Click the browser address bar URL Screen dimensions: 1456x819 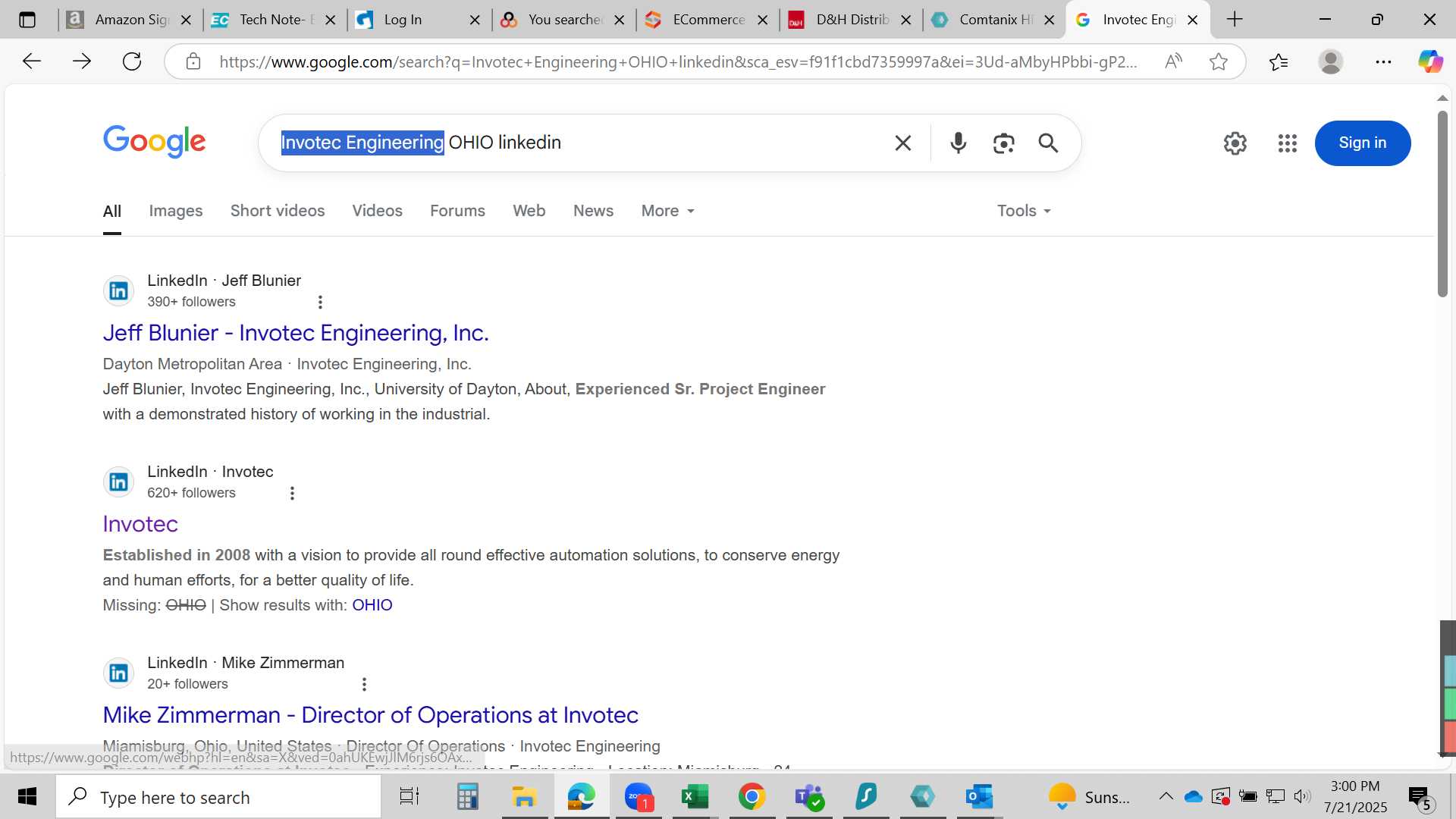tap(678, 61)
